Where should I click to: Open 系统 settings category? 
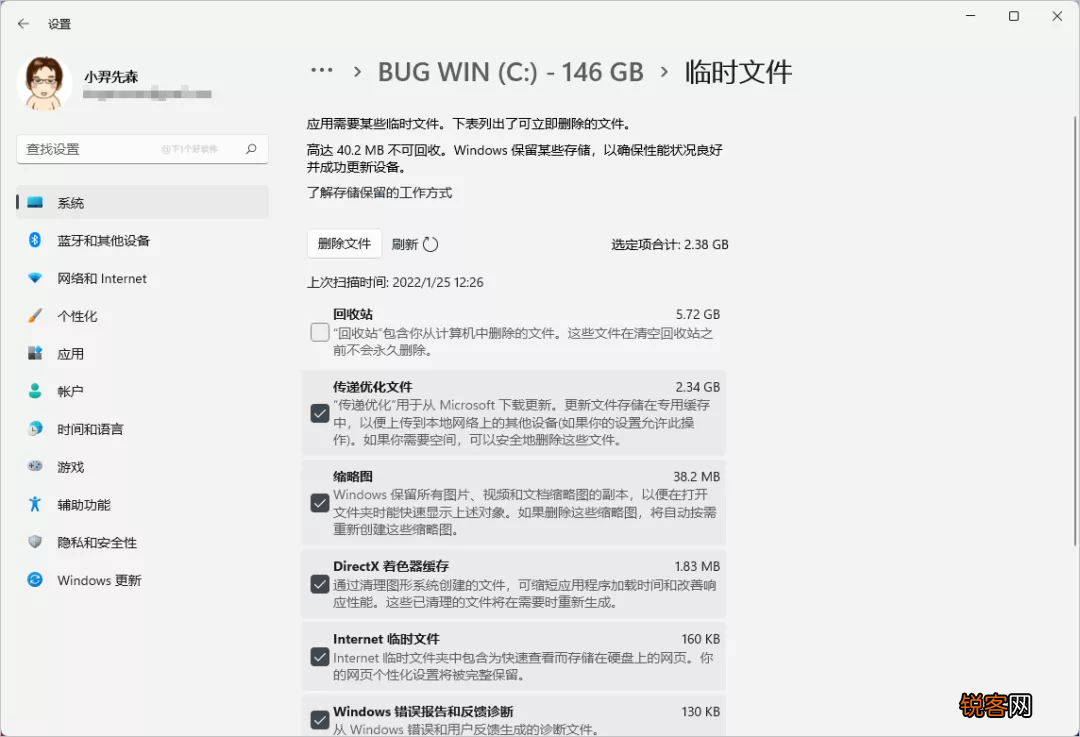143,203
